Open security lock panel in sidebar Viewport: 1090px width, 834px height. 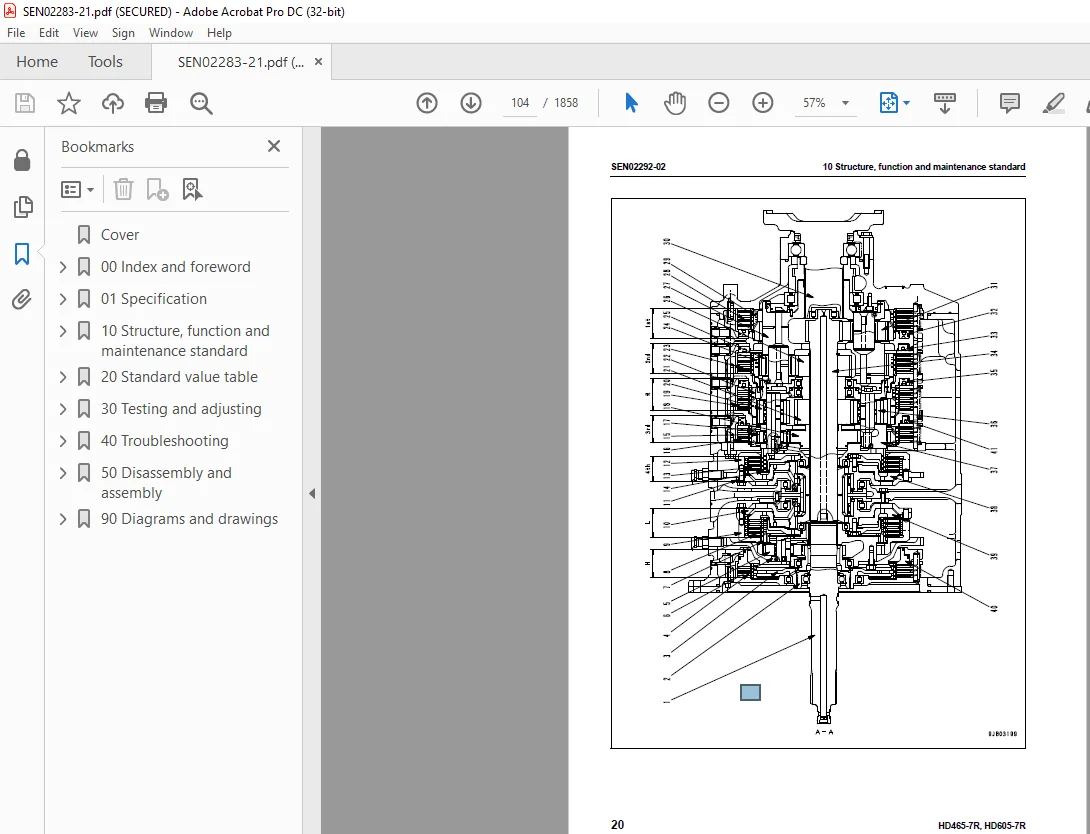(x=22, y=160)
